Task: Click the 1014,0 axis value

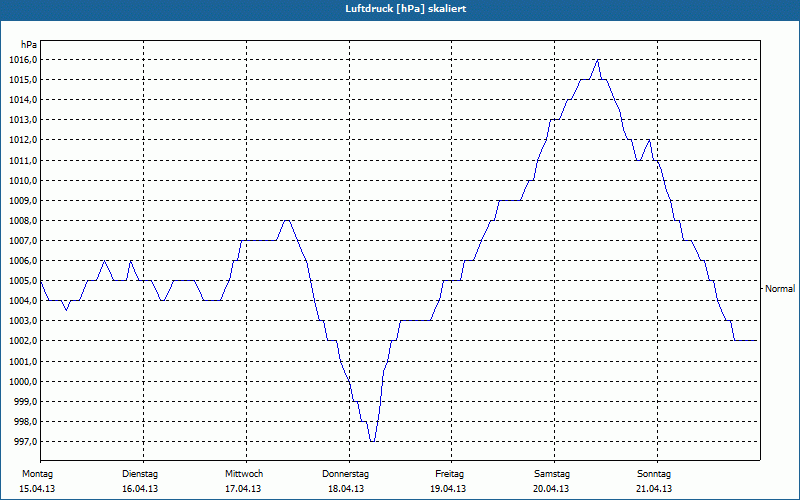Action: click(23, 99)
